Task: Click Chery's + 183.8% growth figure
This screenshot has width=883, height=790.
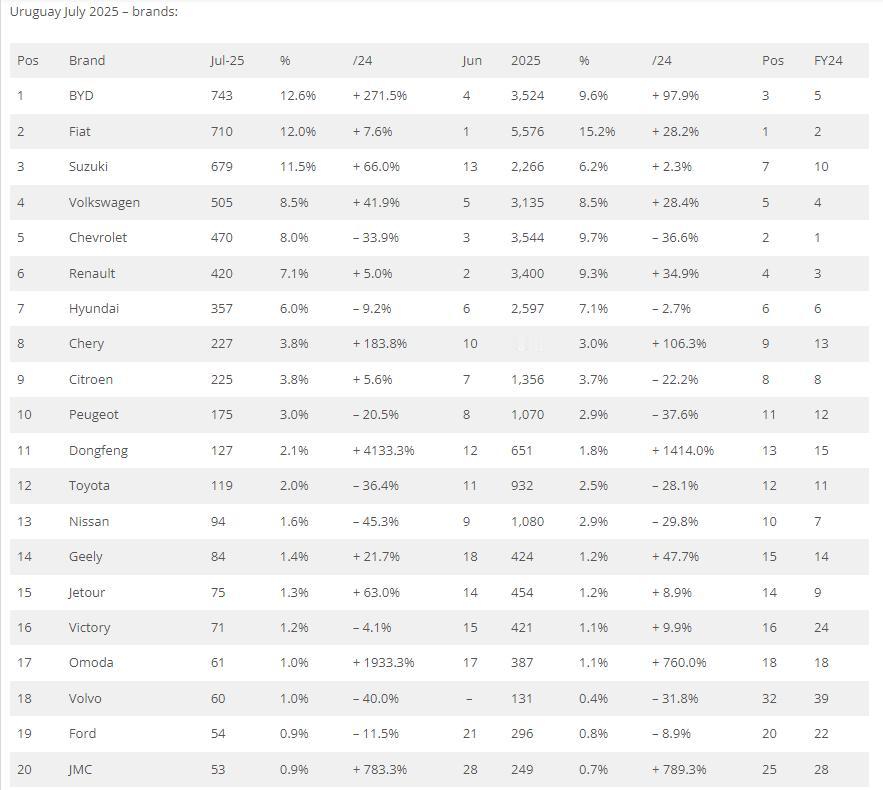Action: click(x=380, y=343)
